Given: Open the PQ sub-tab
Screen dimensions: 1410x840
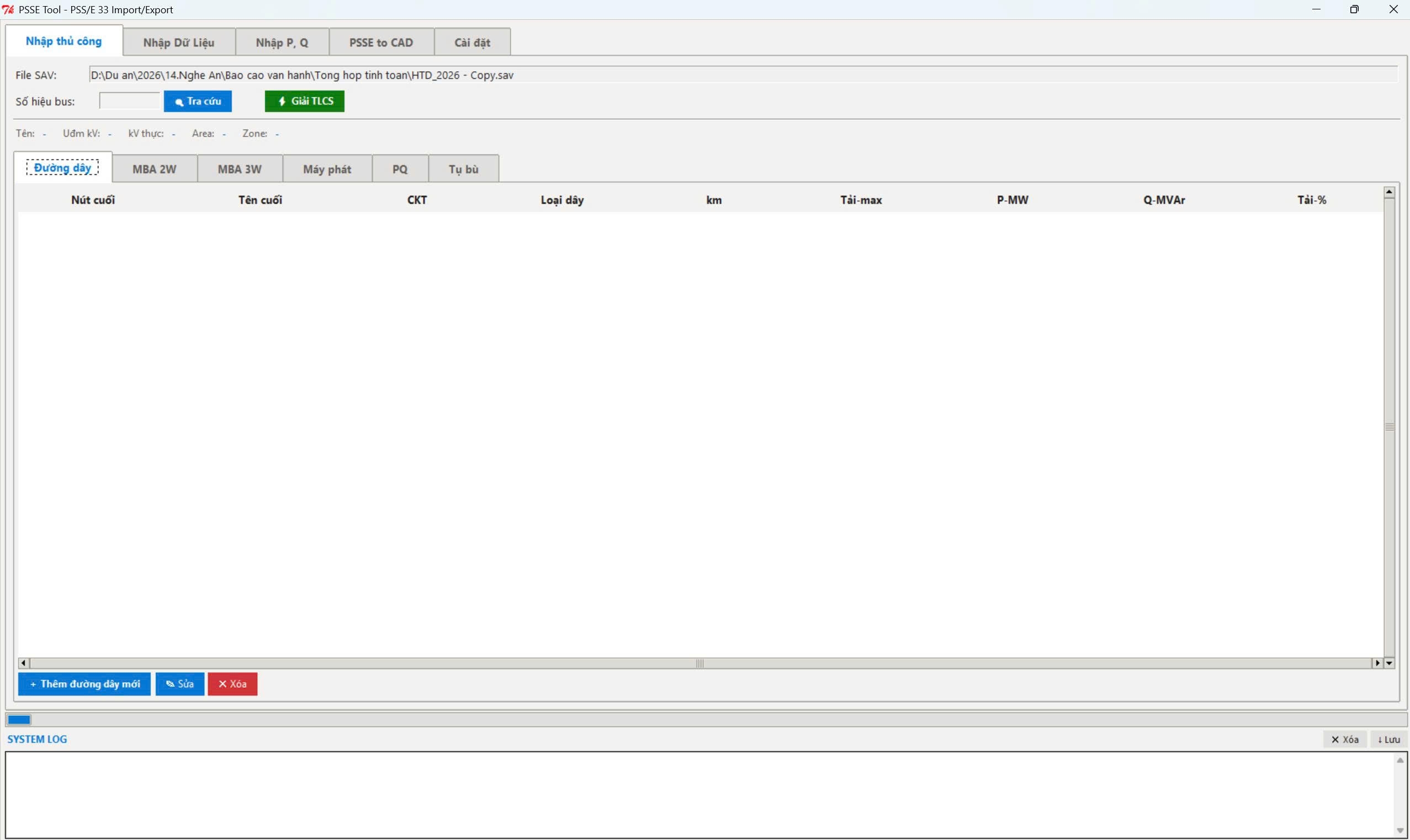Looking at the screenshot, I should (x=400, y=169).
